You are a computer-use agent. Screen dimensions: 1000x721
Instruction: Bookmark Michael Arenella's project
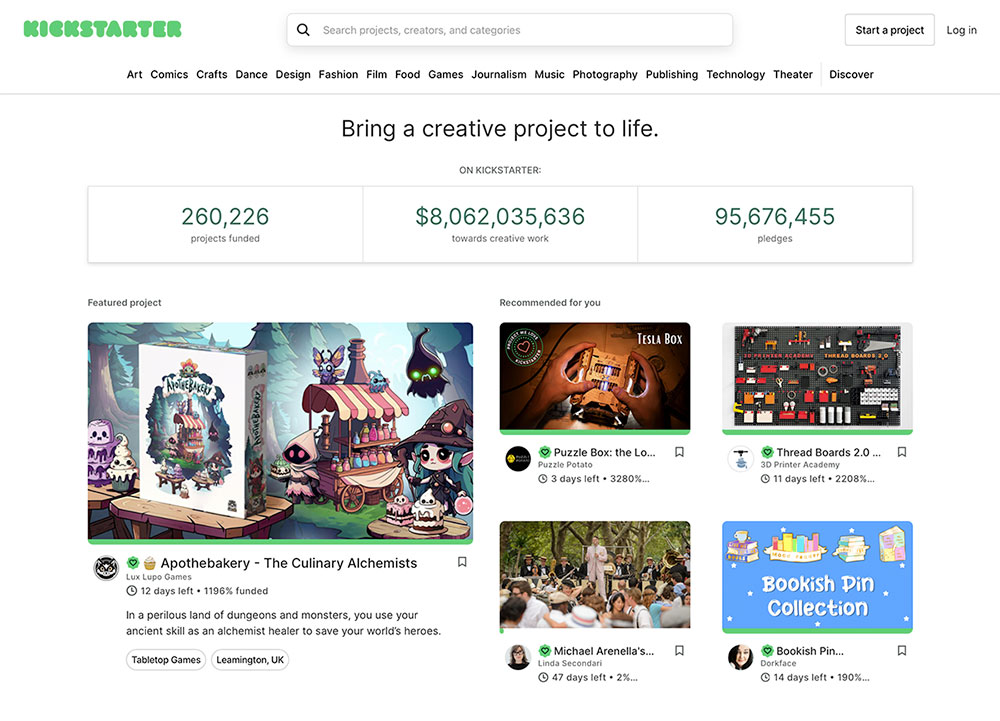(679, 650)
